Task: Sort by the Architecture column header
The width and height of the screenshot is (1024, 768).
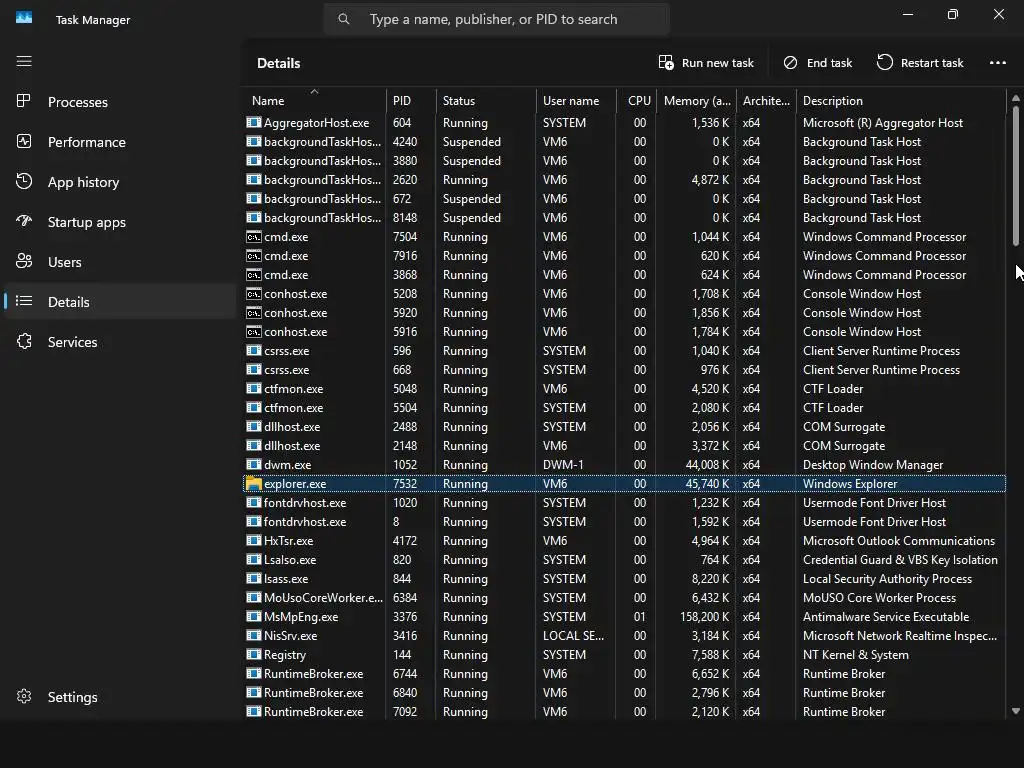Action: pyautogui.click(x=766, y=100)
